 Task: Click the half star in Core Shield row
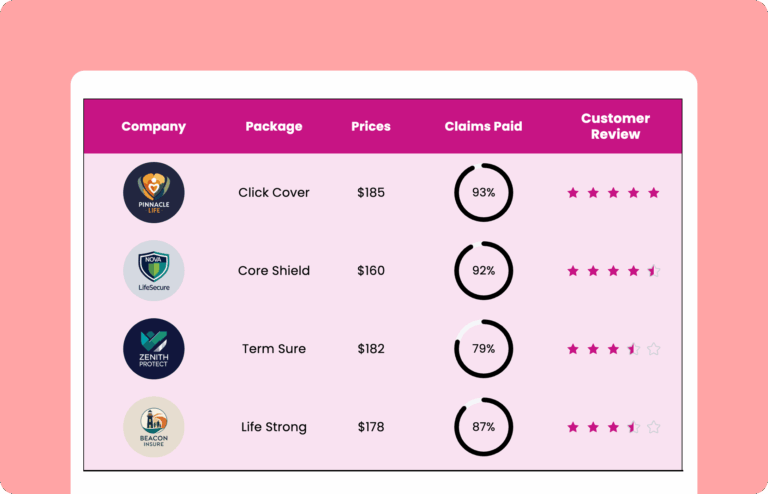[653, 271]
